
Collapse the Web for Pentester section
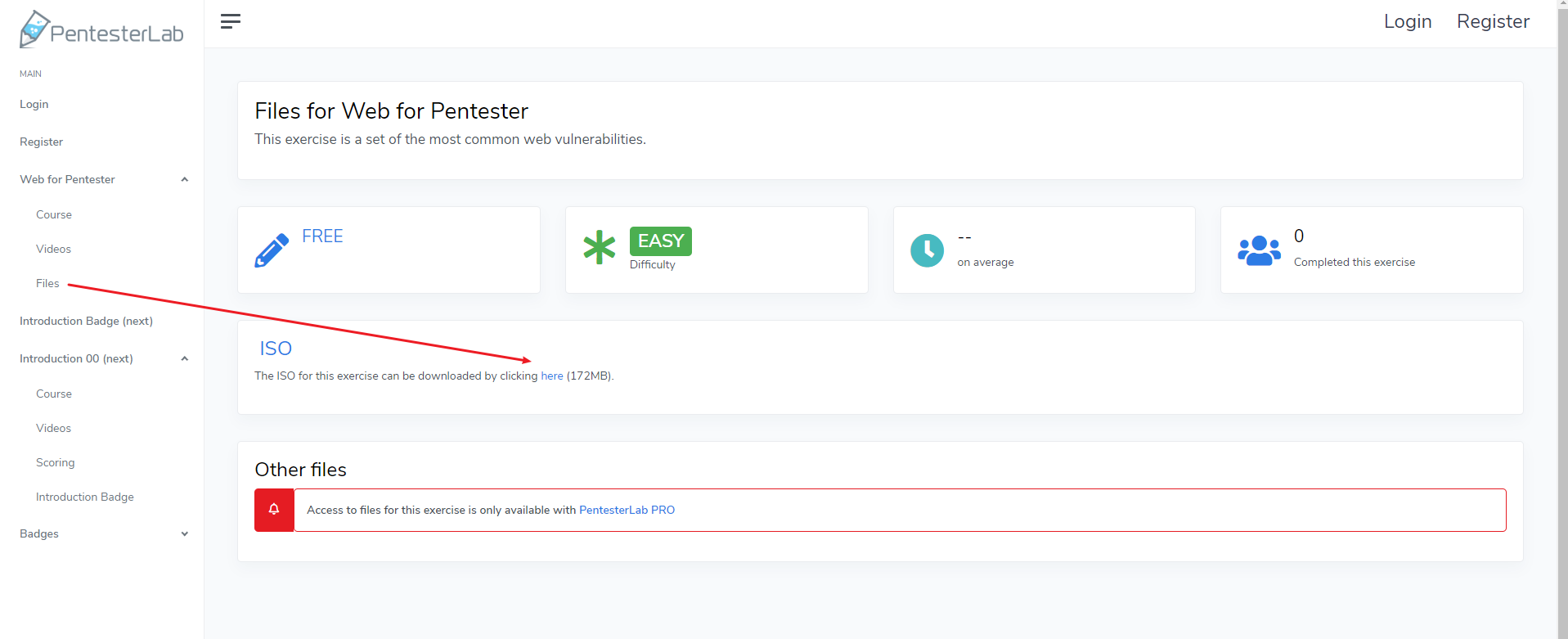point(185,179)
